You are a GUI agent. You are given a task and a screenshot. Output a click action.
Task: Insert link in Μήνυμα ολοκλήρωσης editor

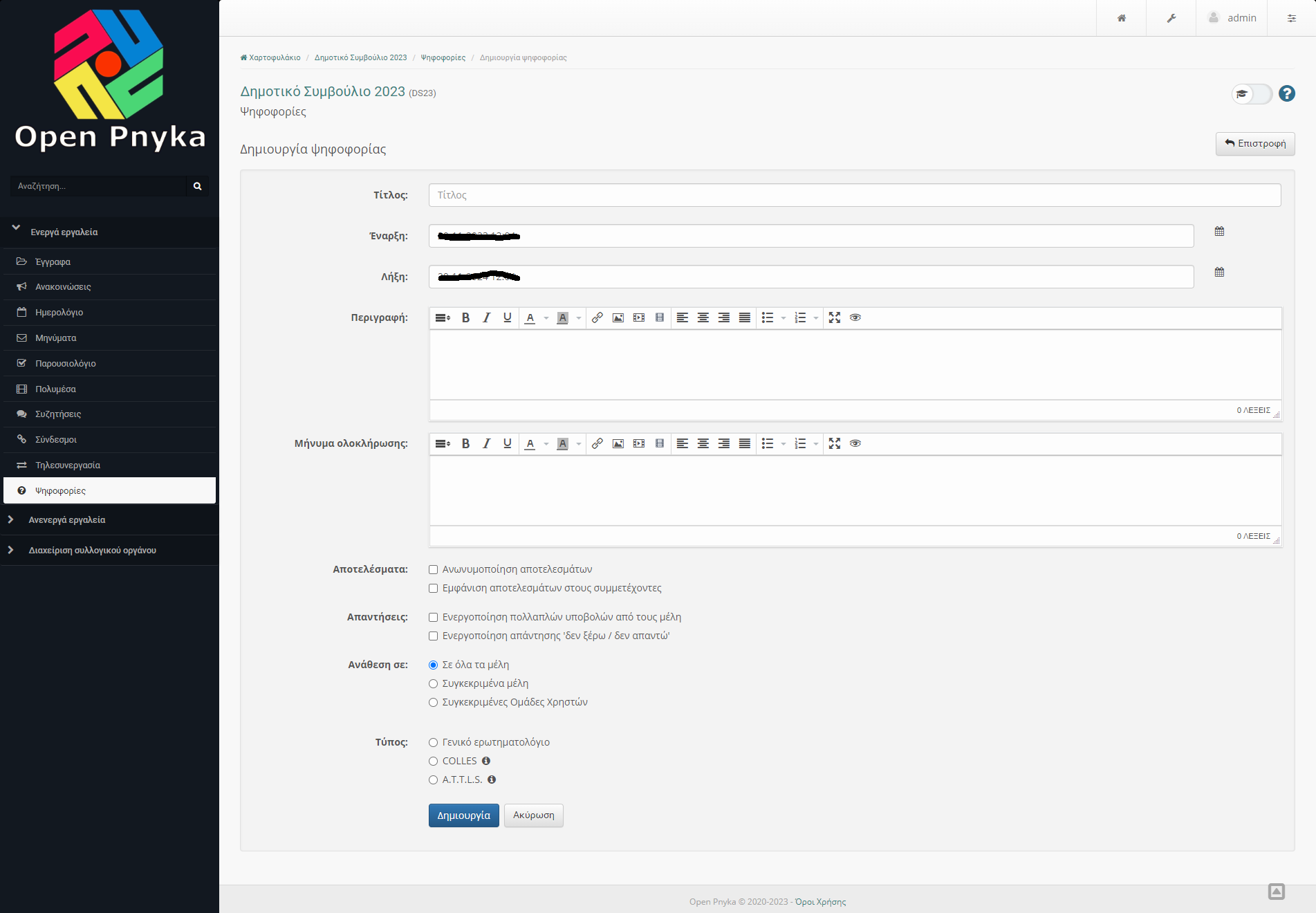(597, 443)
